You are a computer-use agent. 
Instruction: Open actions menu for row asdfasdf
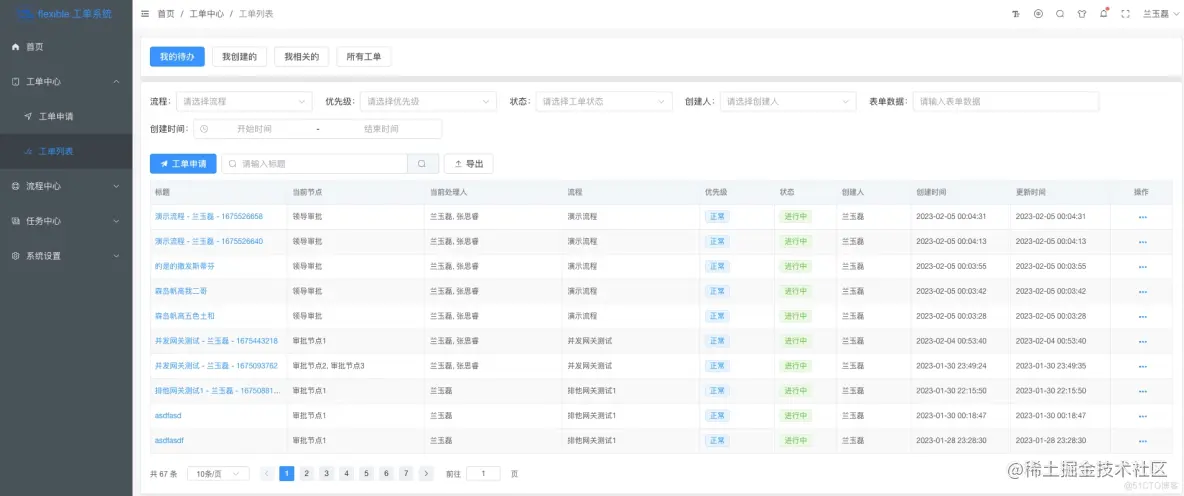click(1142, 441)
